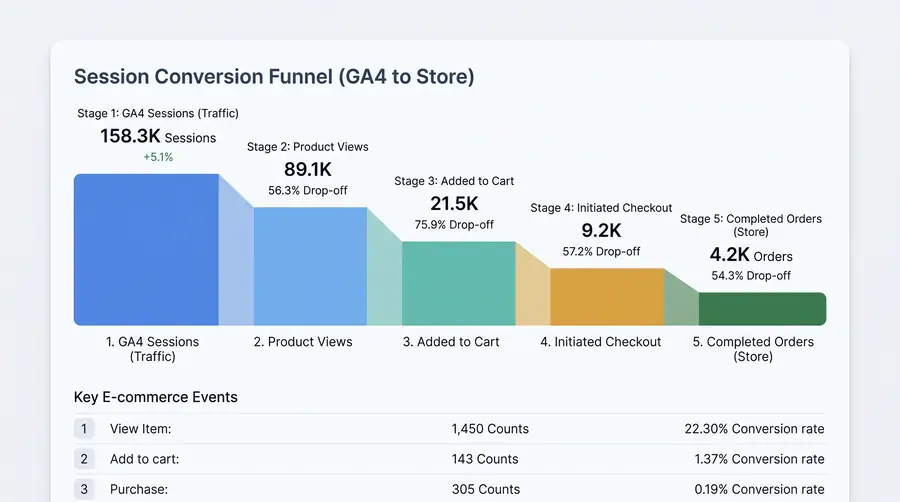The height and width of the screenshot is (502, 900).
Task: Click the 22.30% Conversion rate value
Action: pyautogui.click(x=754, y=429)
